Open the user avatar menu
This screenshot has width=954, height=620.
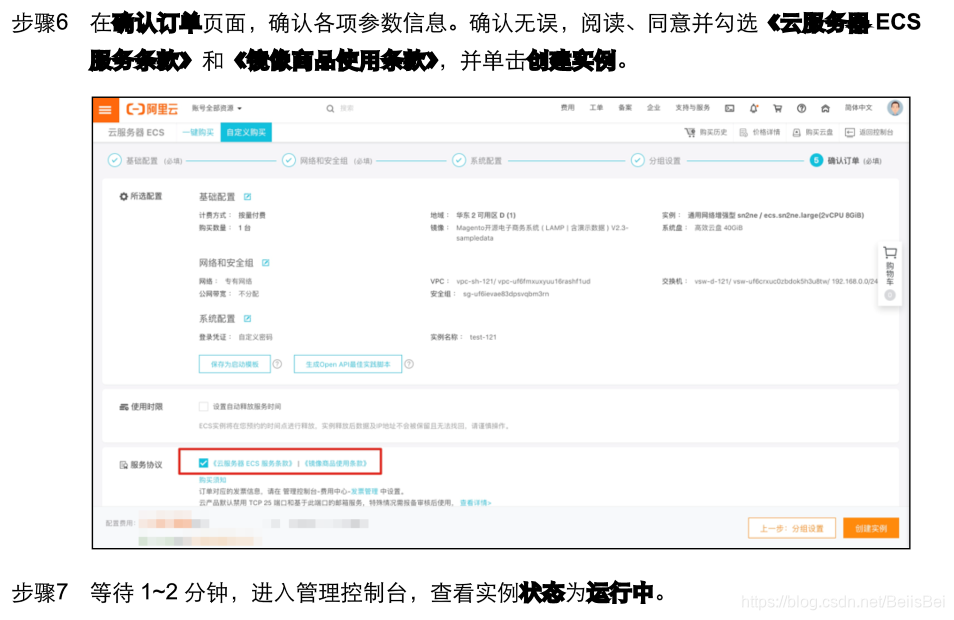894,108
